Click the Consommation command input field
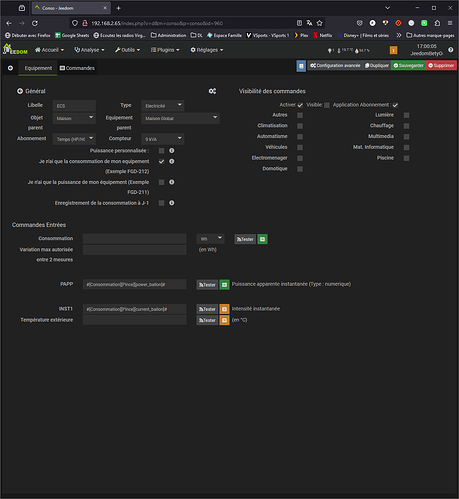The width and height of the screenshot is (459, 499). point(134,239)
